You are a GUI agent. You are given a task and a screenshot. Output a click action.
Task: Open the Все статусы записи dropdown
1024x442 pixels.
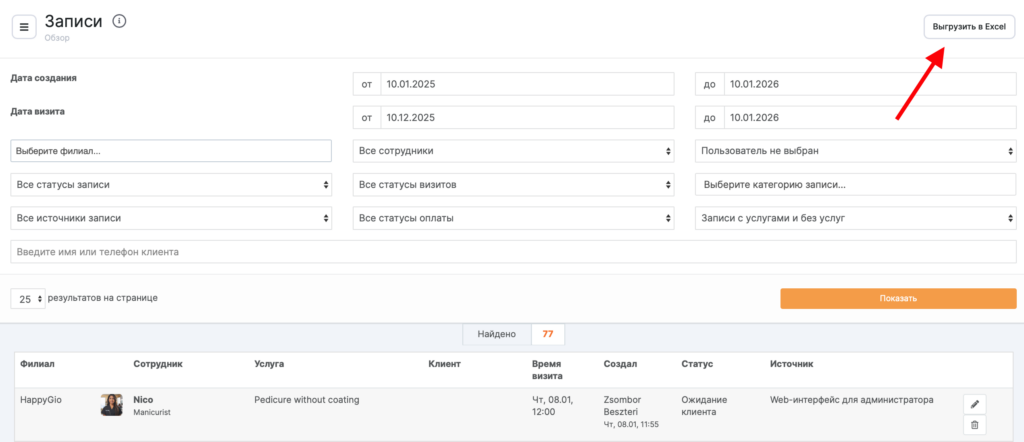pos(171,185)
